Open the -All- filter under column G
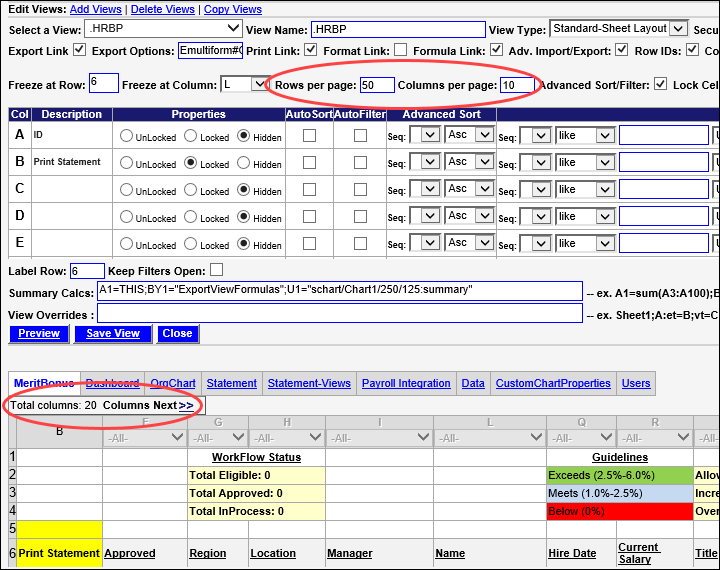Viewport: 720px width, 570px height. pyautogui.click(x=215, y=437)
